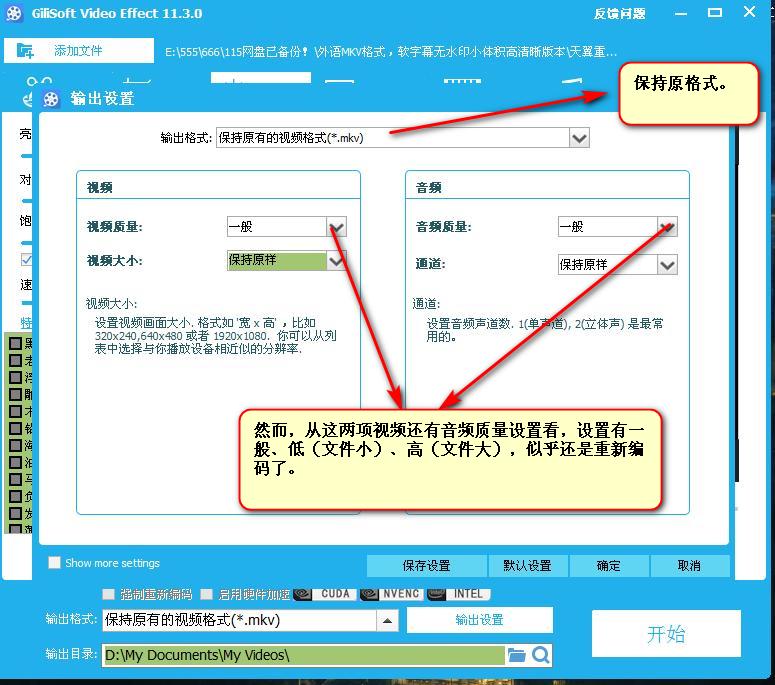The image size is (775, 685).
Task: Click the output settings dialog reel icon
Action: tap(51, 99)
